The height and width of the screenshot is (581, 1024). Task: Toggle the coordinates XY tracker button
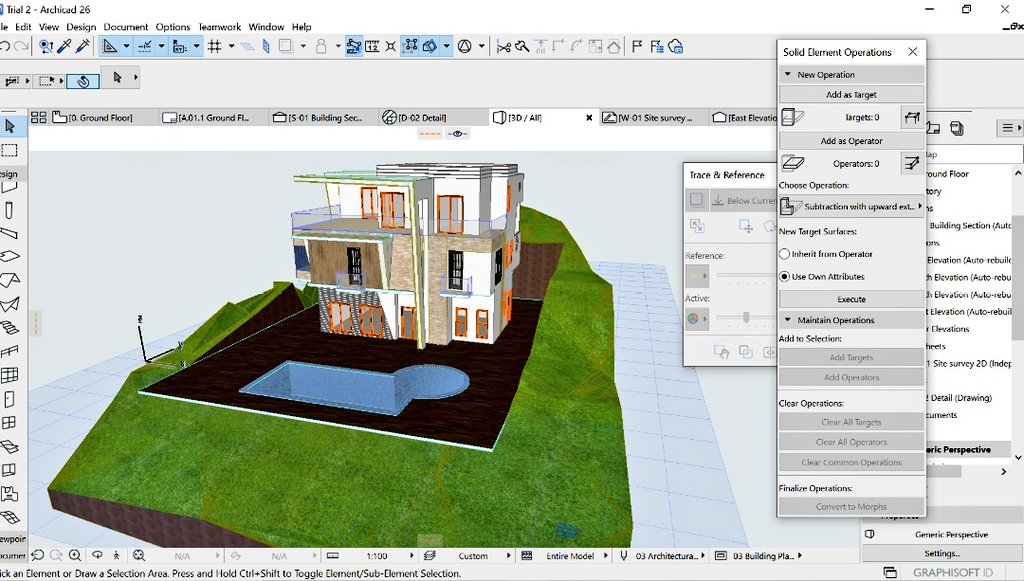tap(180, 46)
